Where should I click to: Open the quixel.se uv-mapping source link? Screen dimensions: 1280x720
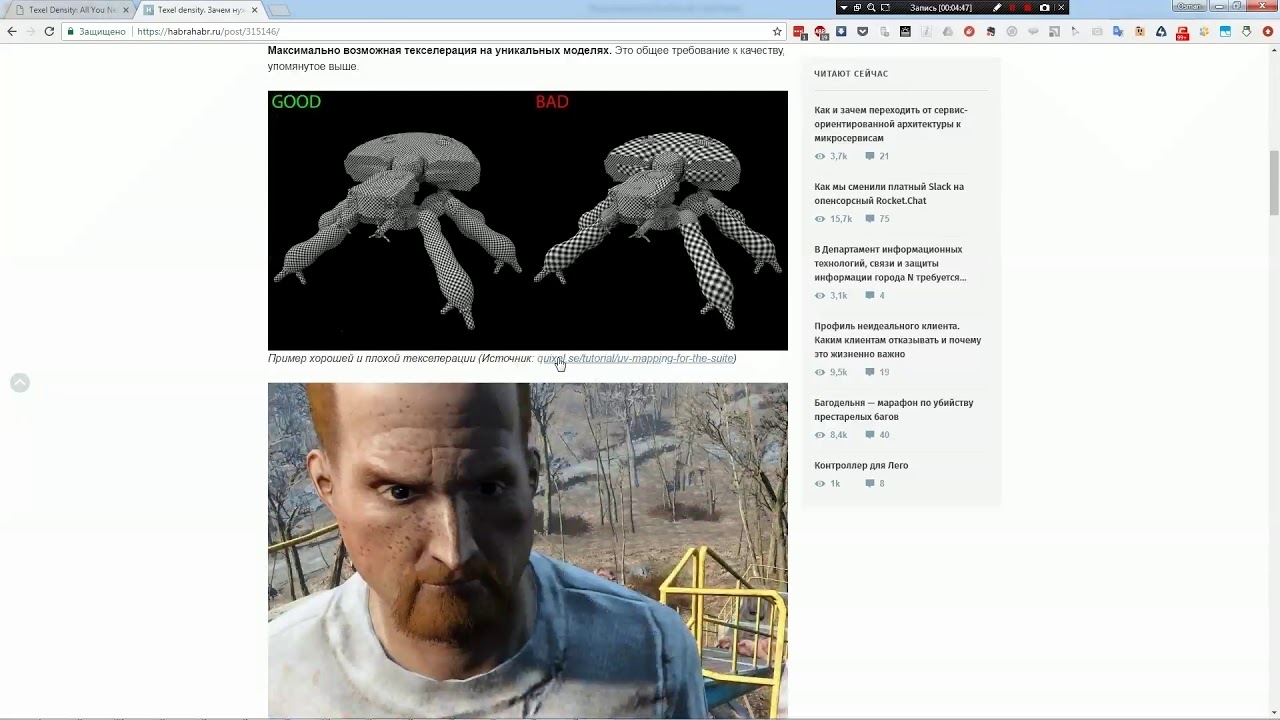point(635,358)
